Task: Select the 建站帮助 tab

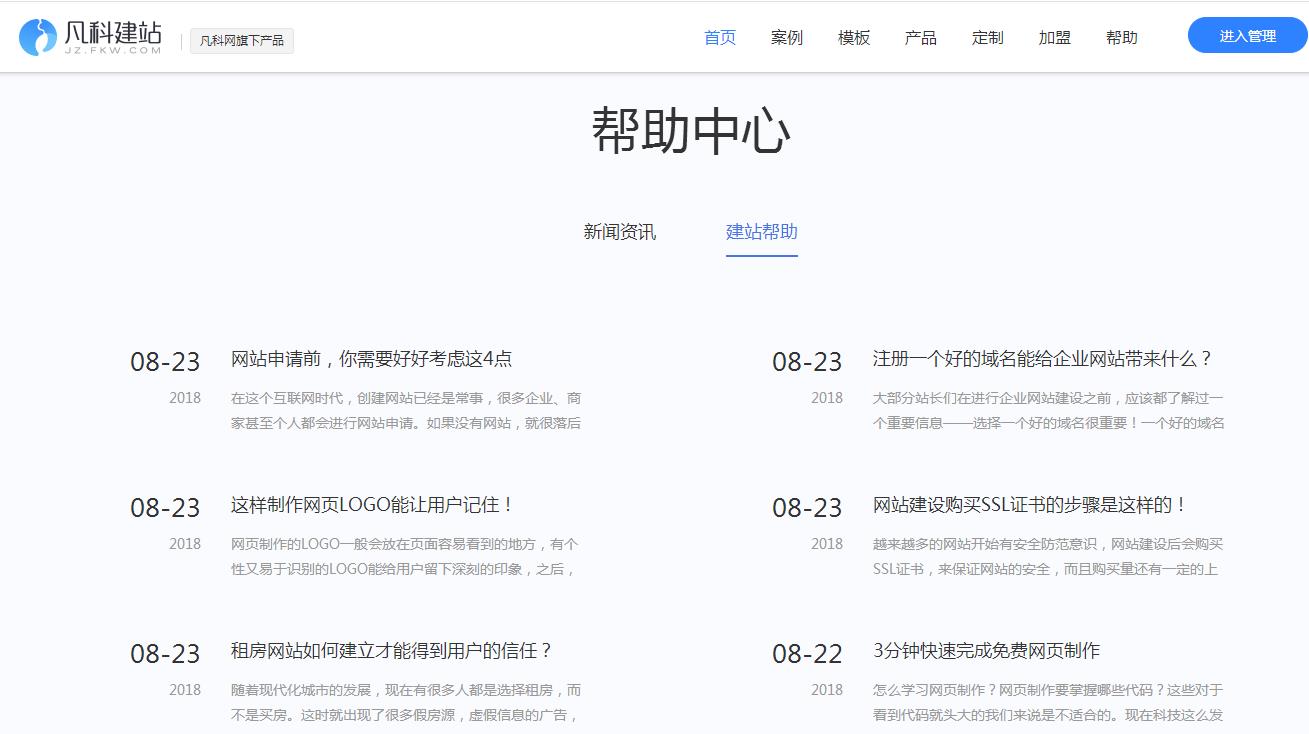Action: pos(762,232)
